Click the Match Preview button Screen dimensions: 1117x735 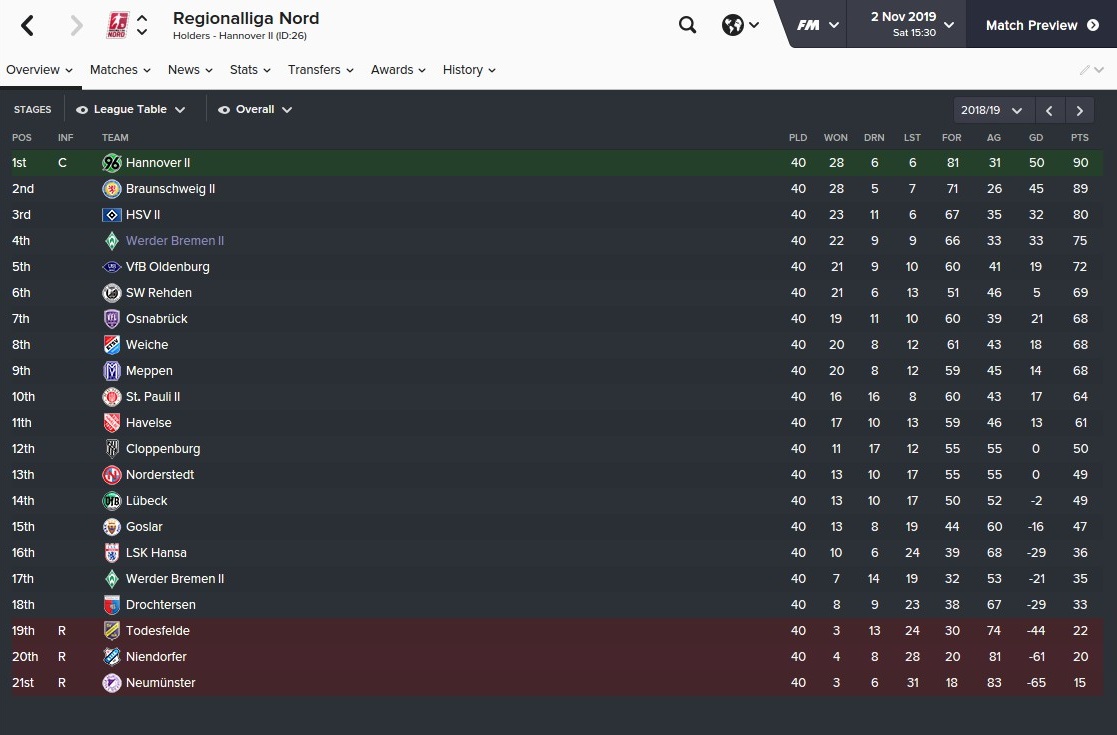coord(1041,25)
